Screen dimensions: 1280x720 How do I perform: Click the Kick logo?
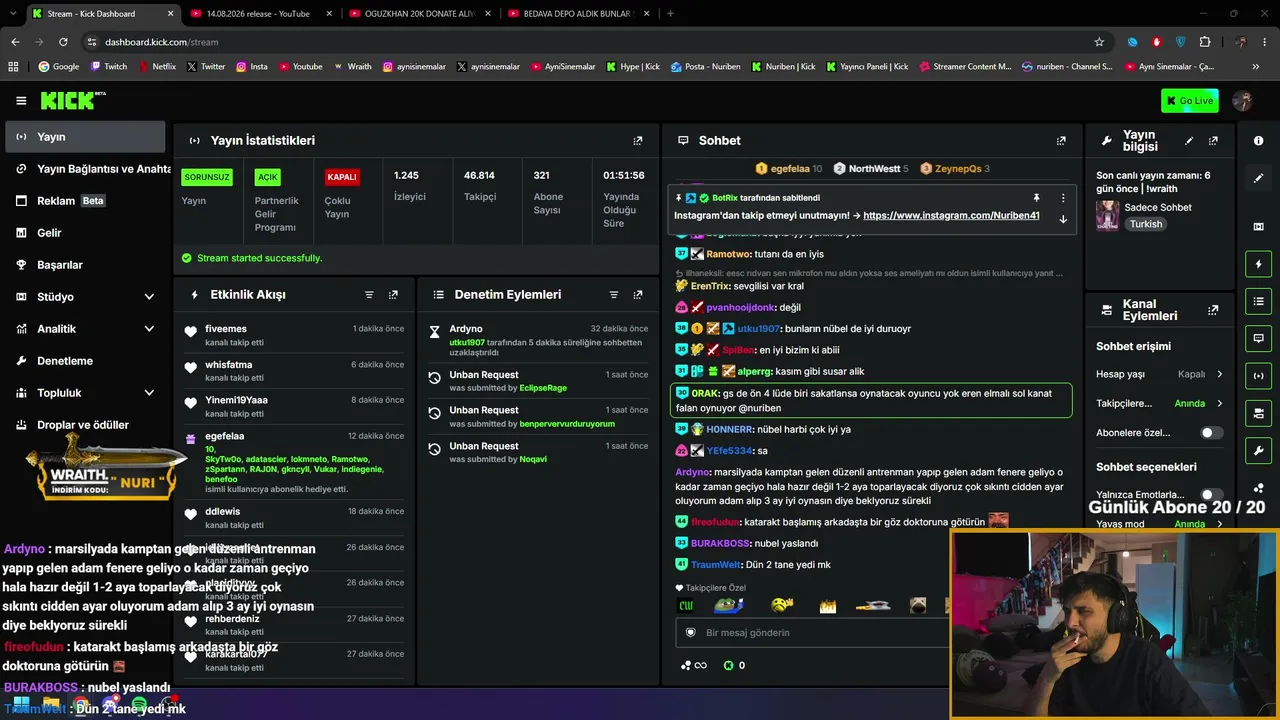tap(73, 100)
